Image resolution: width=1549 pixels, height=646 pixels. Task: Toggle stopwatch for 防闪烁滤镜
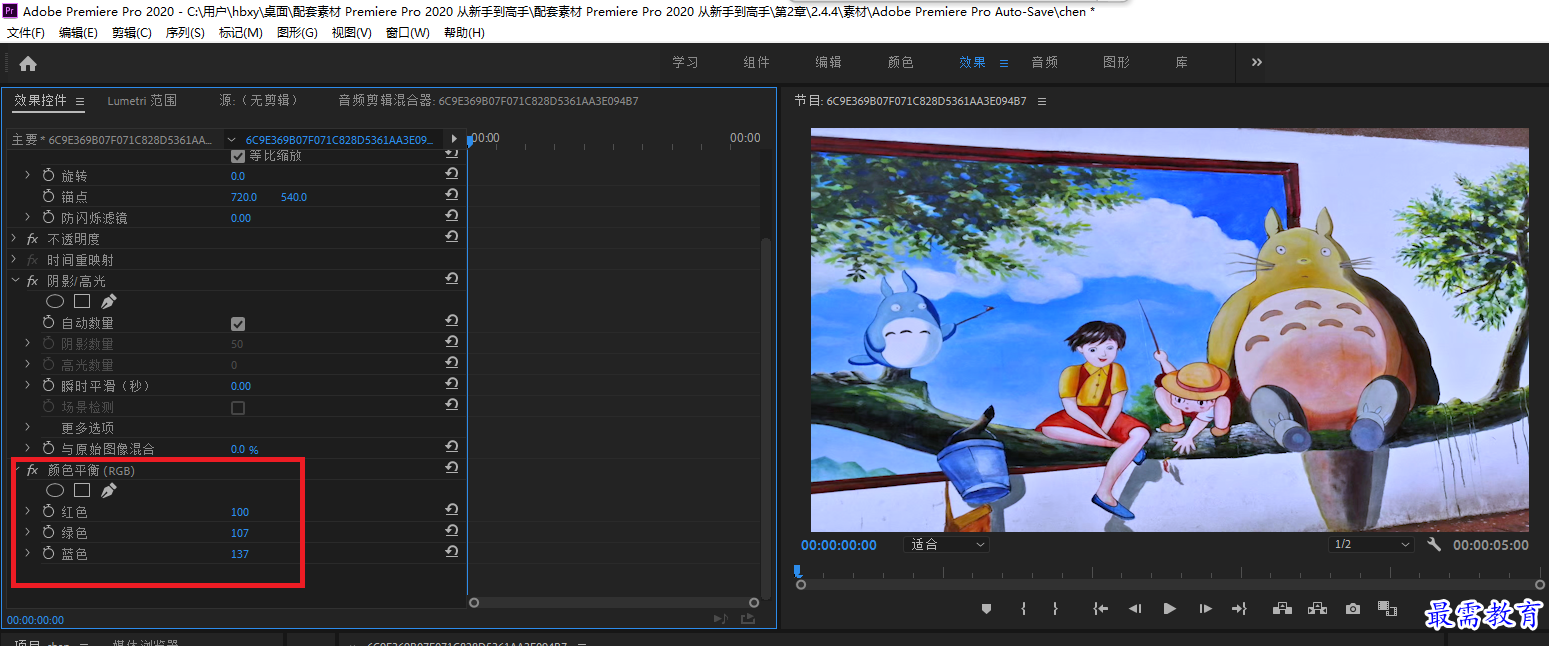(49, 218)
